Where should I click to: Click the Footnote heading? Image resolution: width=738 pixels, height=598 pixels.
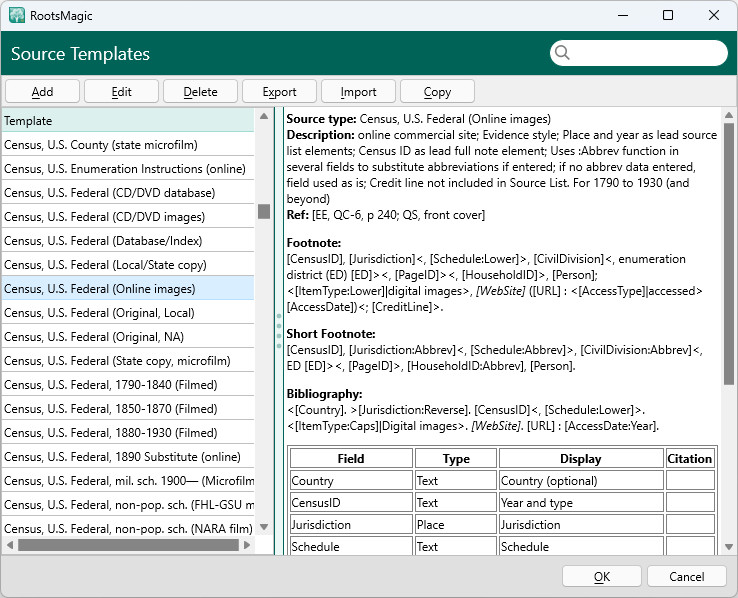click(313, 243)
